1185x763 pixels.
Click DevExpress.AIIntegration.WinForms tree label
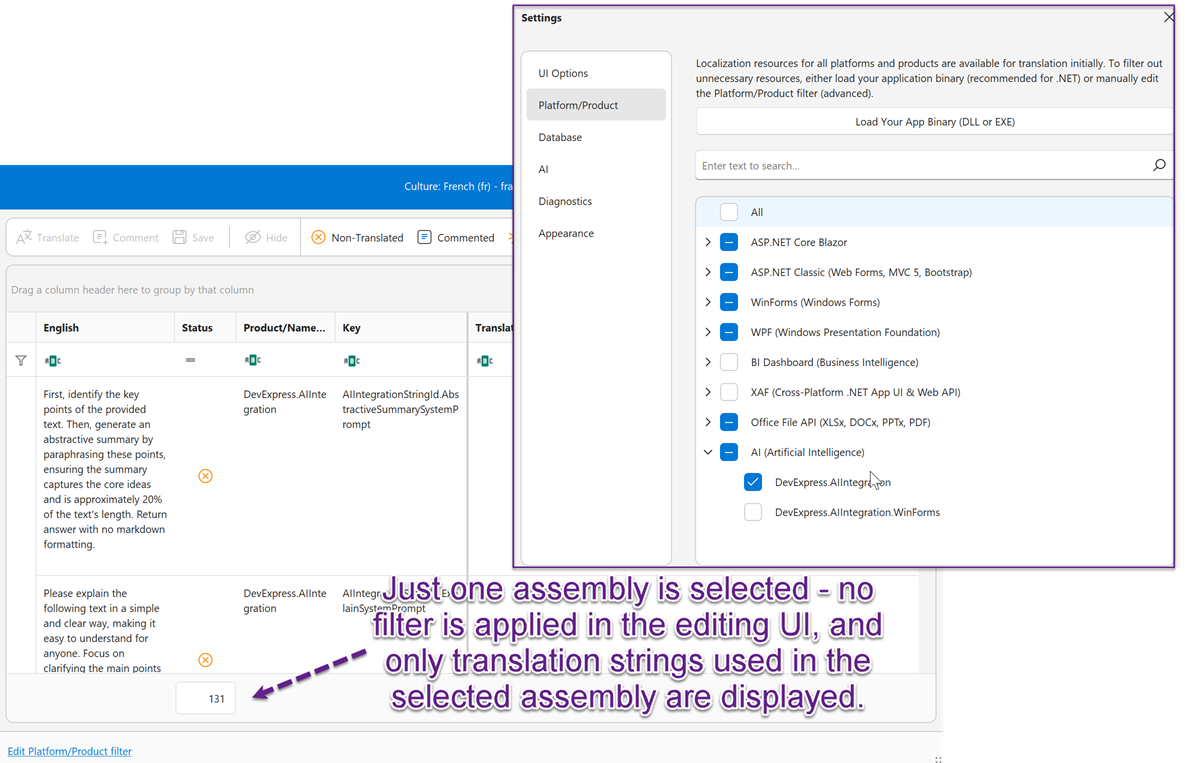click(857, 512)
